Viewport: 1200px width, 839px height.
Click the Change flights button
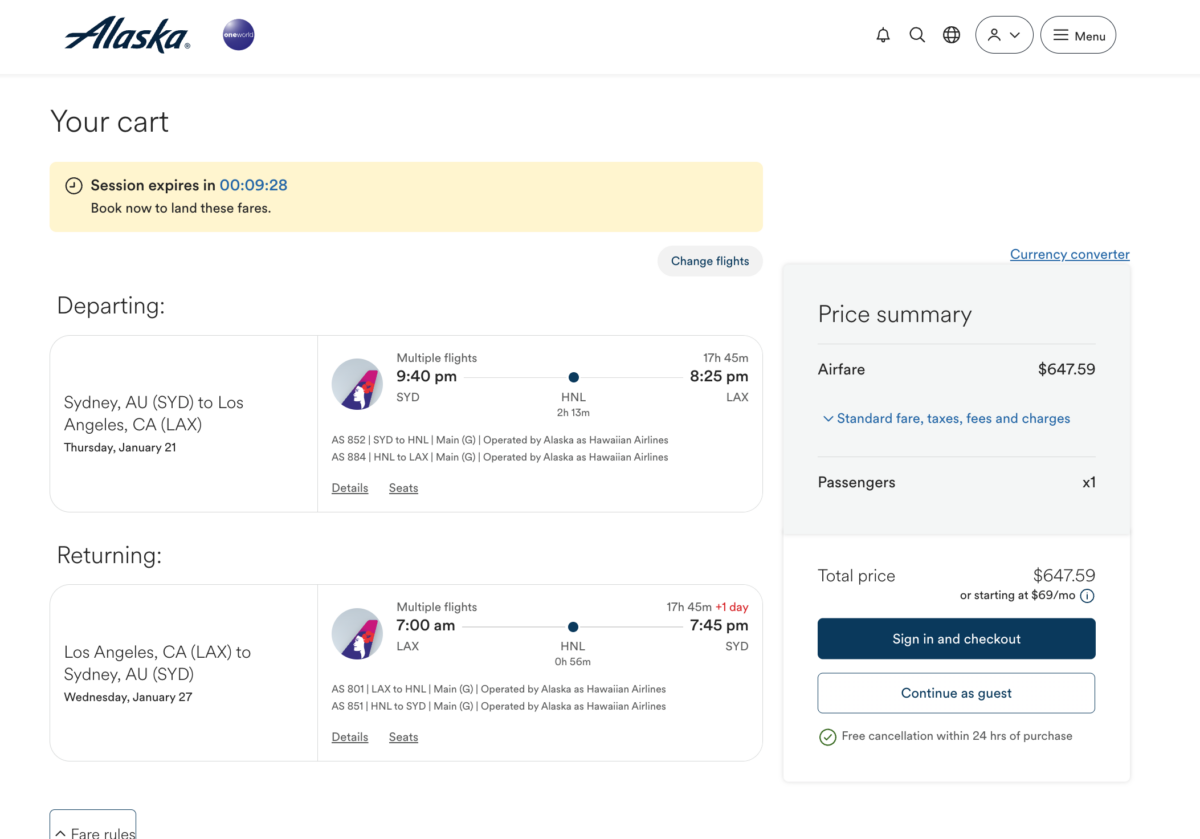[710, 261]
